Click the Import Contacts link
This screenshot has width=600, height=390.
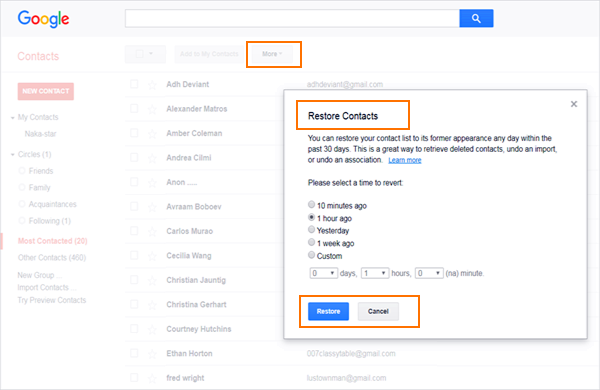(x=47, y=287)
